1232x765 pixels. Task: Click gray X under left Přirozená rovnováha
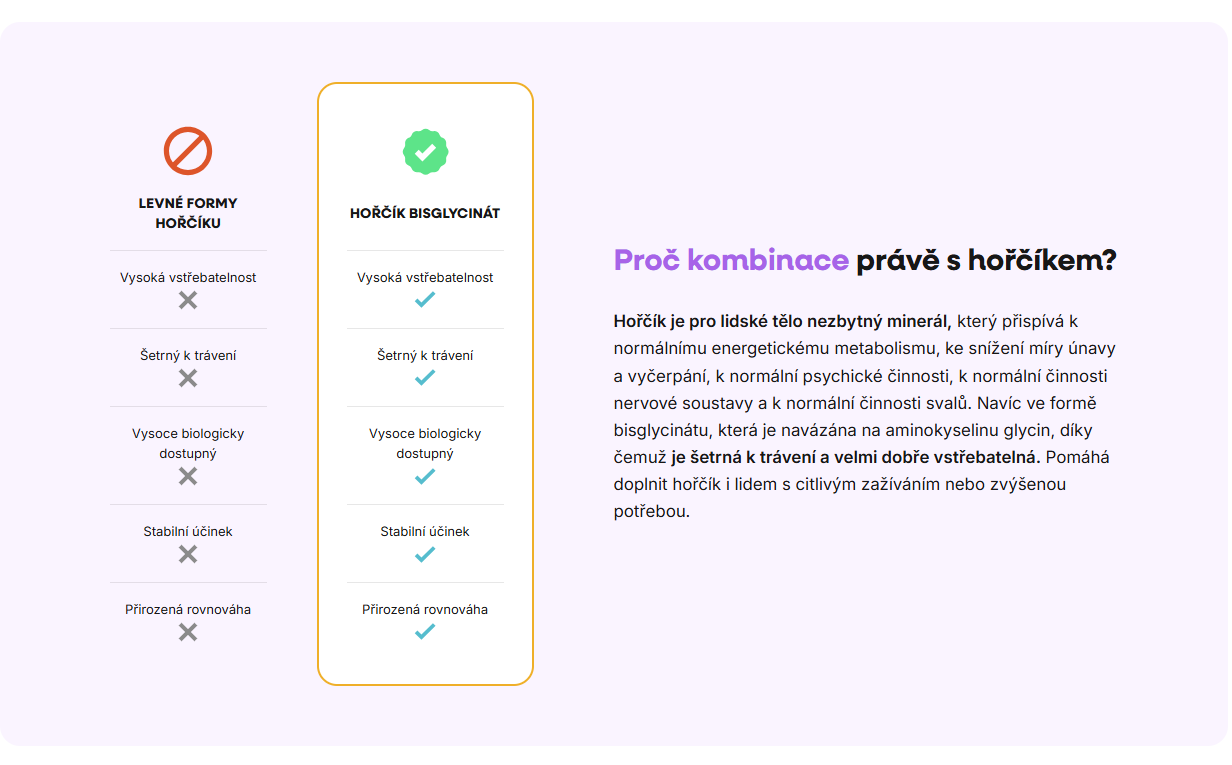[x=188, y=632]
